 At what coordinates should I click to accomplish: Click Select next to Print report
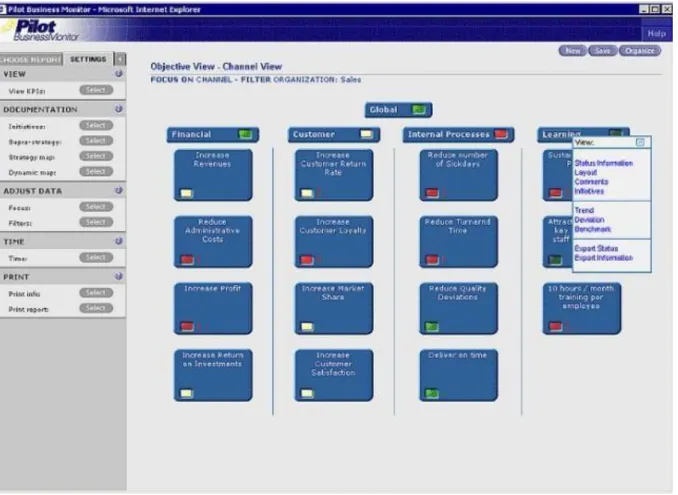tap(96, 308)
